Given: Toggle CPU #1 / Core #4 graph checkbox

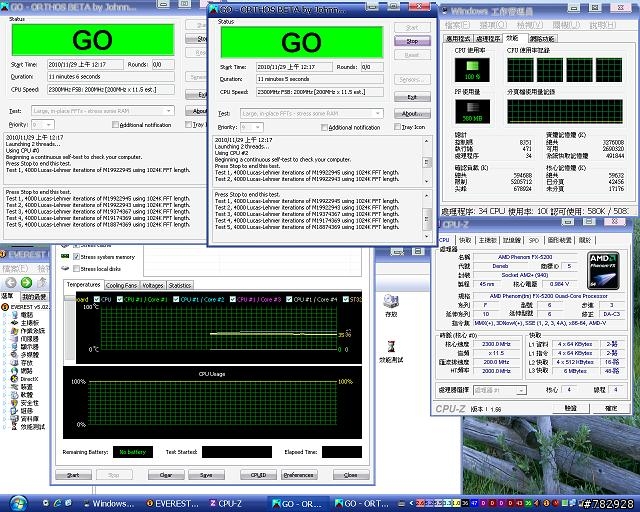Looking at the screenshot, I should pyautogui.click(x=289, y=299).
